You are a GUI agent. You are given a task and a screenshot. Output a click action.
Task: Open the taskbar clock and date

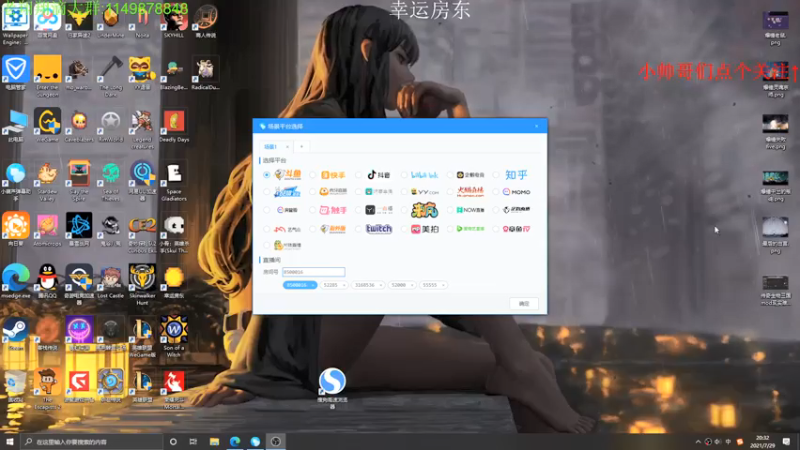(762, 441)
